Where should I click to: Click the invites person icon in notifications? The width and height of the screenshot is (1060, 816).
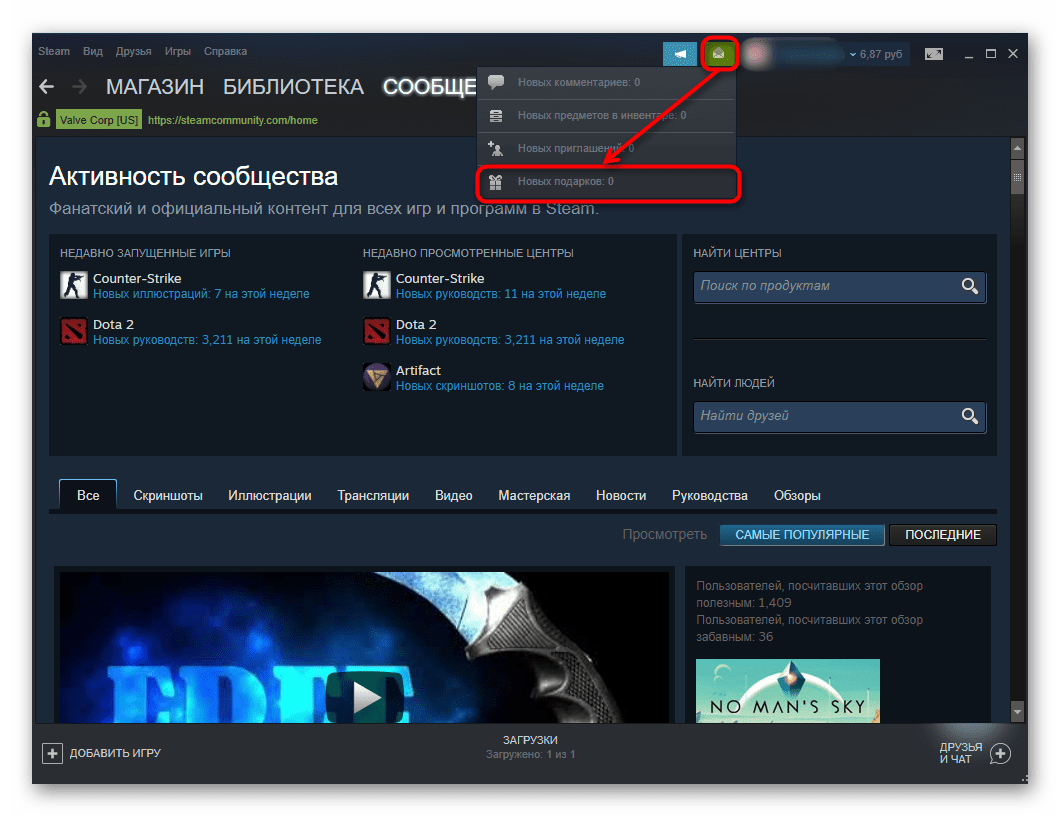pos(496,148)
